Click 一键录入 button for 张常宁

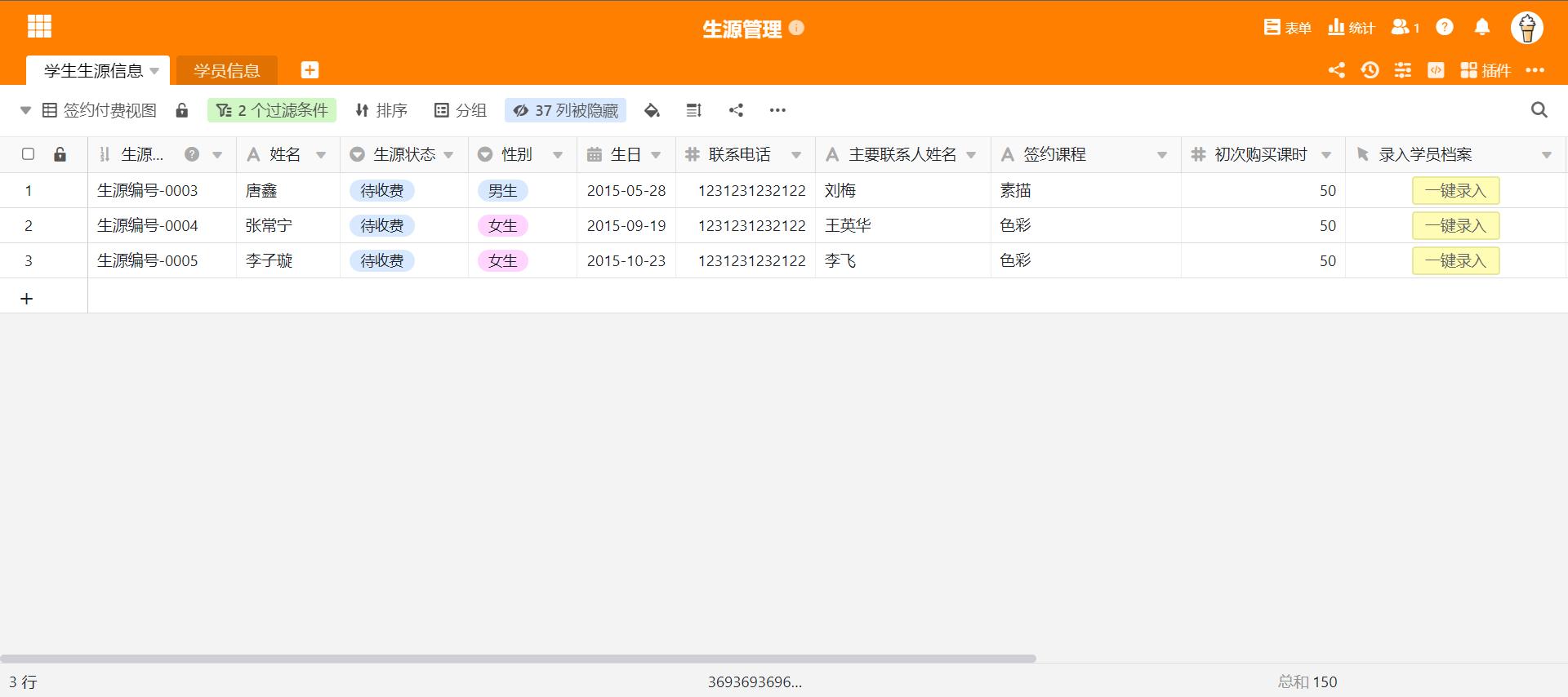[x=1455, y=226]
